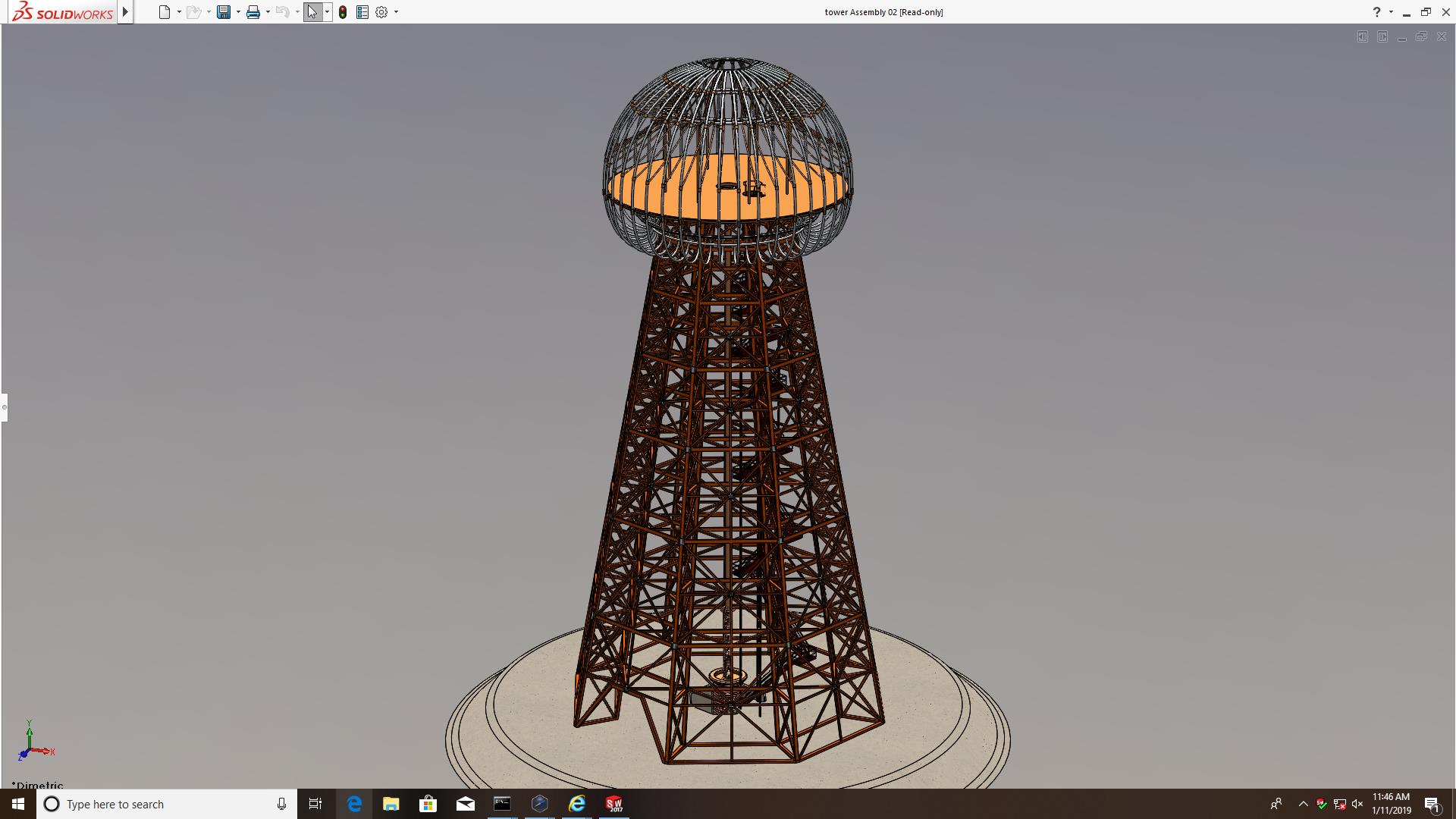Click the Select cursor tool
Viewport: 1456px width, 819px height.
click(x=312, y=12)
